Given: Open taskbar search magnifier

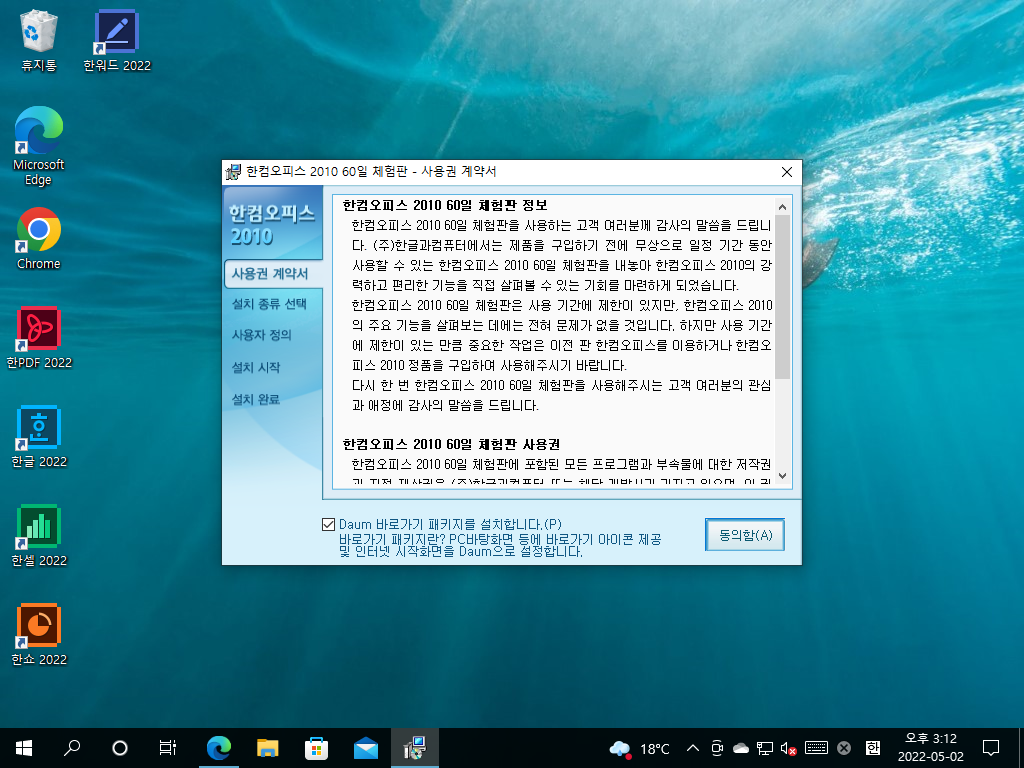Looking at the screenshot, I should [x=72, y=748].
